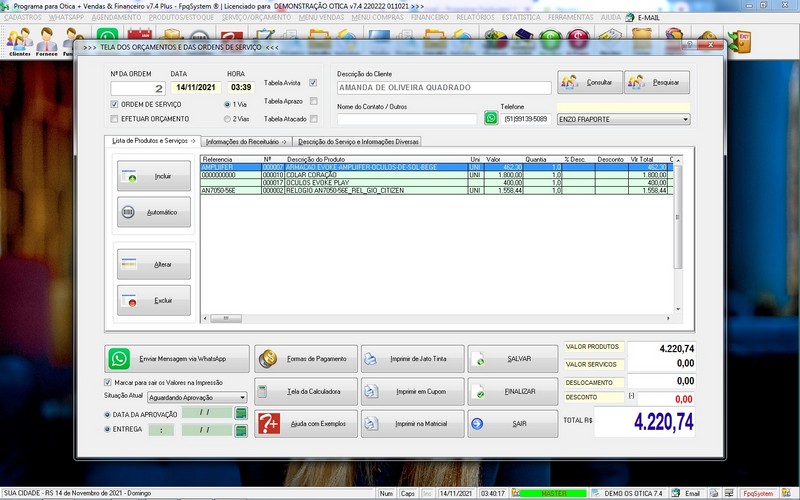Image resolution: width=800 pixels, height=500 pixels.
Task: Select the OCULOS EVOKE PLAY row
Action: tap(437, 183)
